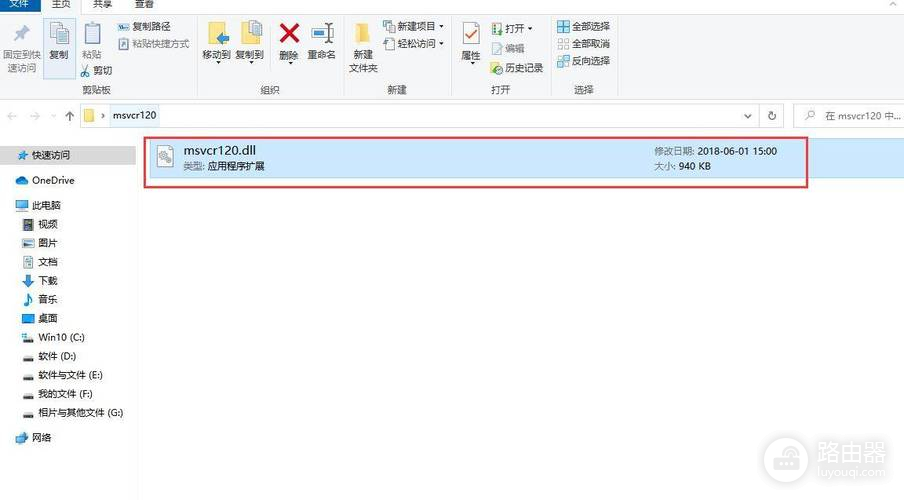Open recent locations dropdown arrow
Screen dimensions: 904x500
[54, 116]
